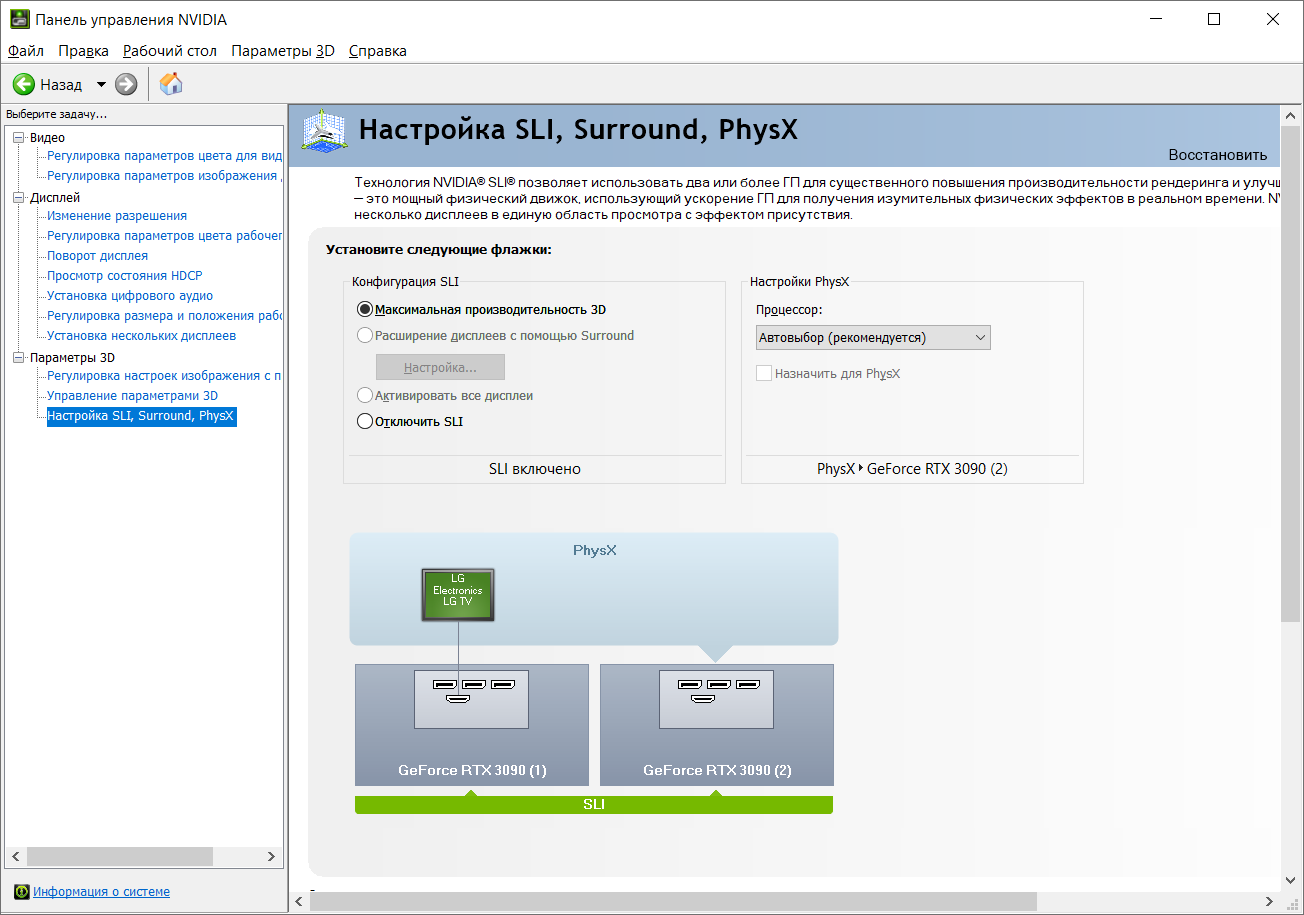This screenshot has height=915, width=1304.
Task: Open 'Регулировка параметров цвета рабочего стола' task
Action: [165, 236]
